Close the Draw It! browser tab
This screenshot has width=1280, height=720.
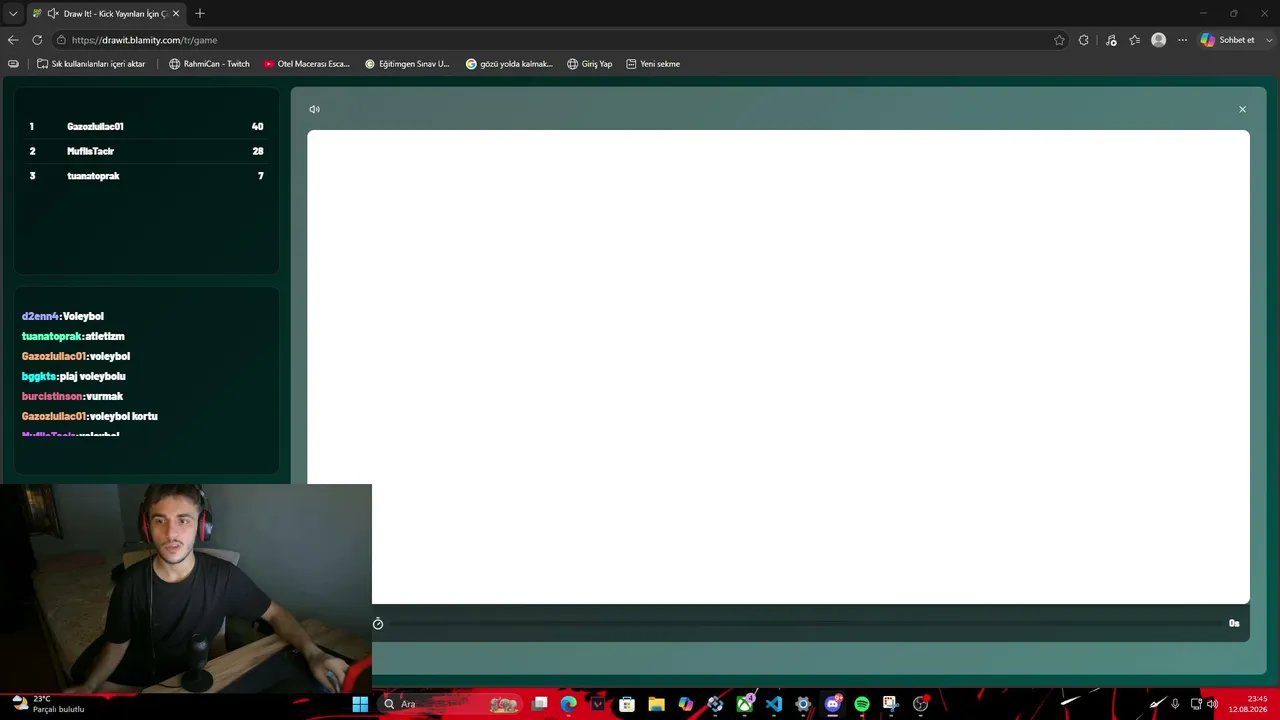click(x=176, y=14)
